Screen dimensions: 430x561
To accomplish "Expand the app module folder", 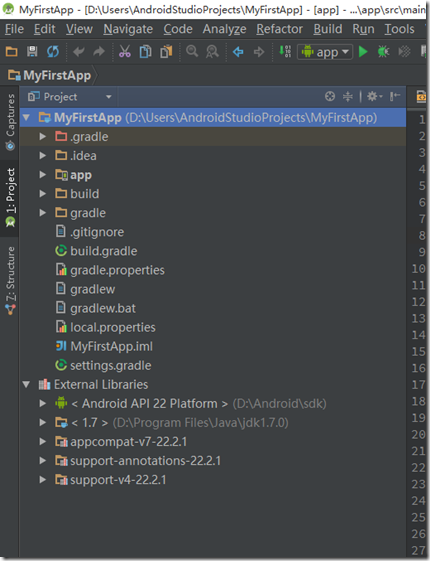I will (43, 175).
